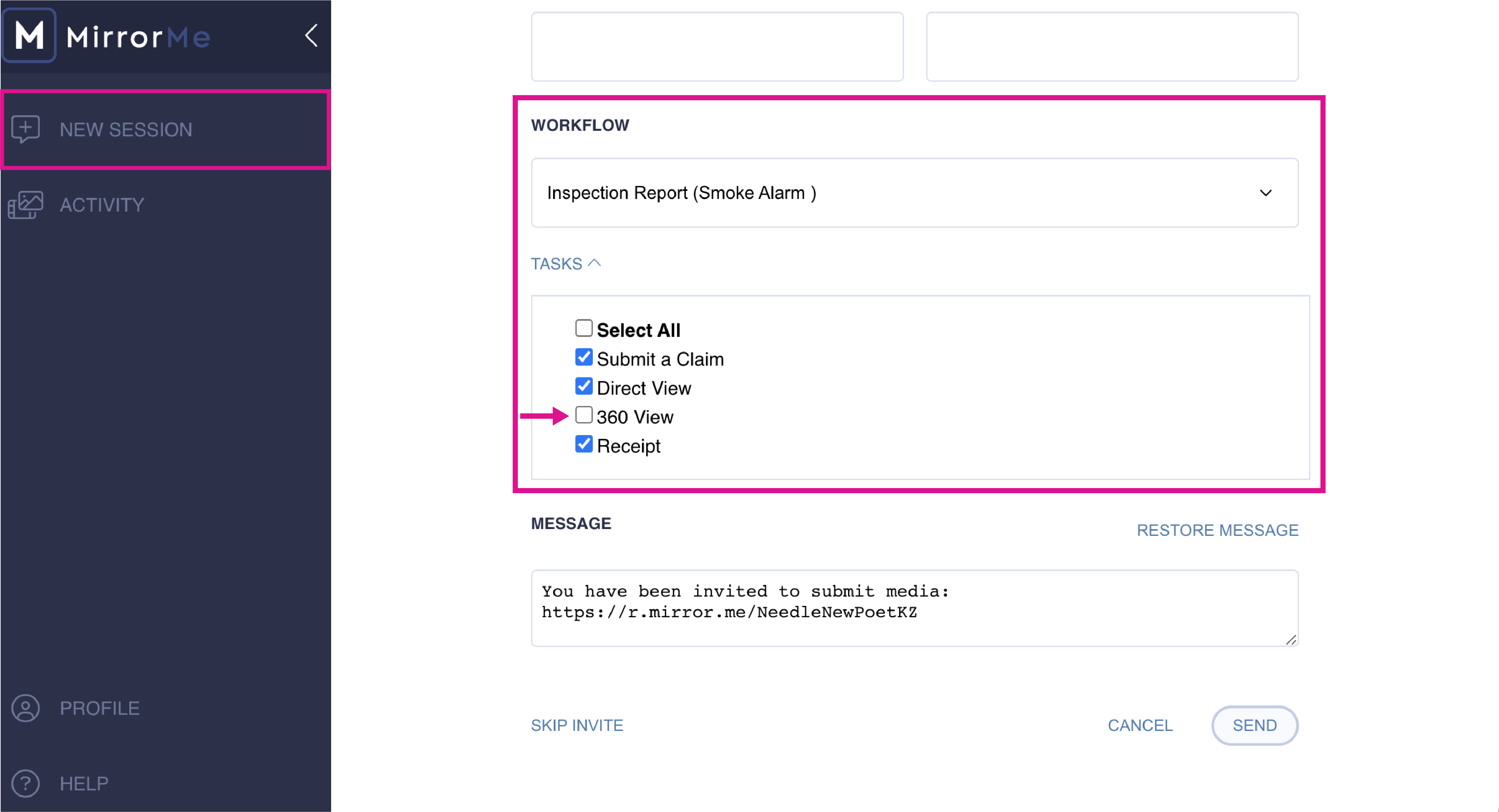Click the SEND button
This screenshot has height=812, width=1499.
tap(1254, 725)
